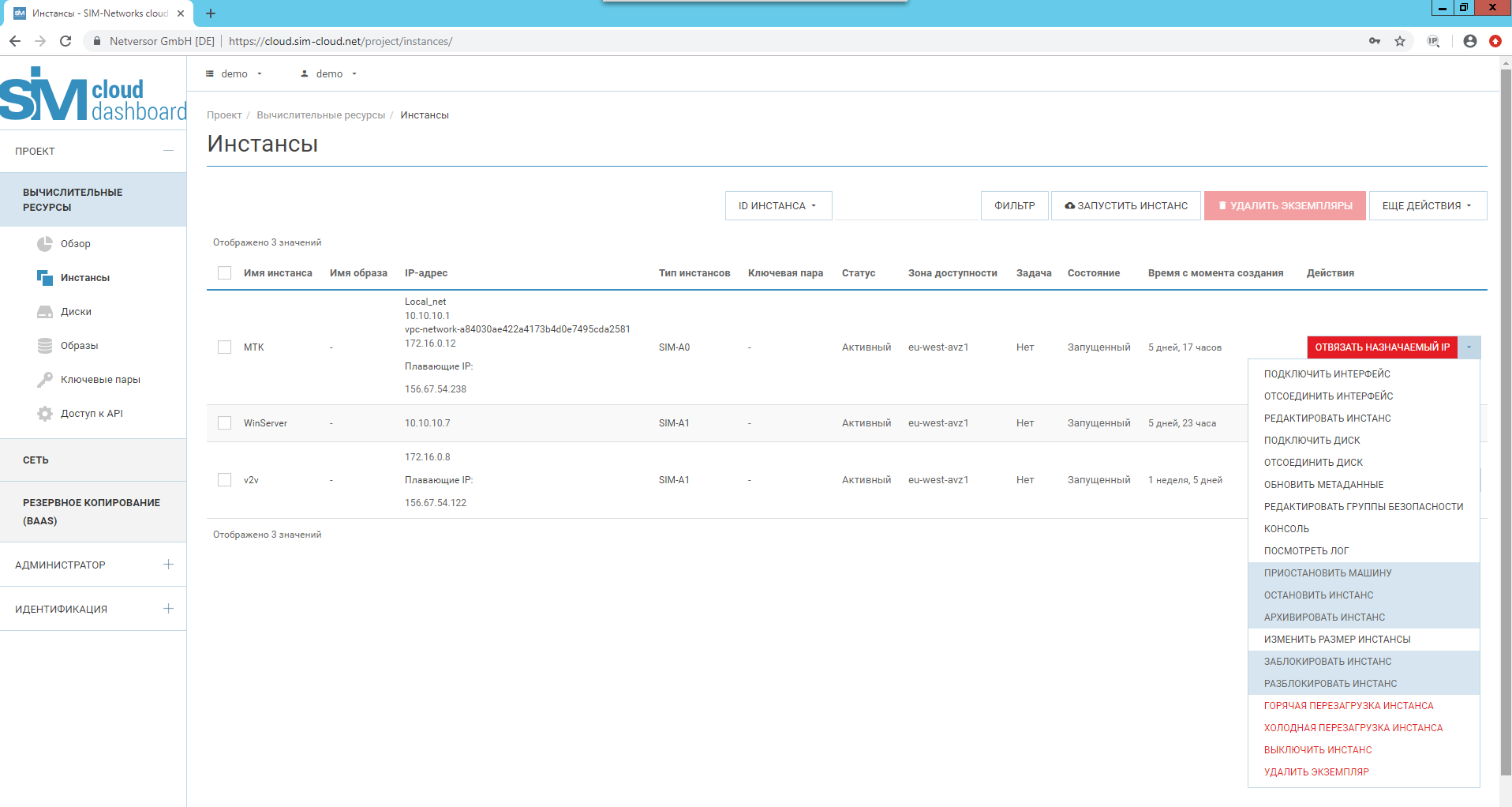
Task: Click the instance filter text field
Action: (906, 205)
